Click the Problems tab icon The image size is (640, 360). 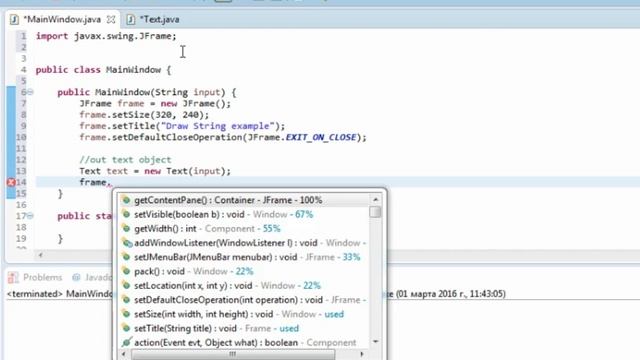tap(13, 278)
